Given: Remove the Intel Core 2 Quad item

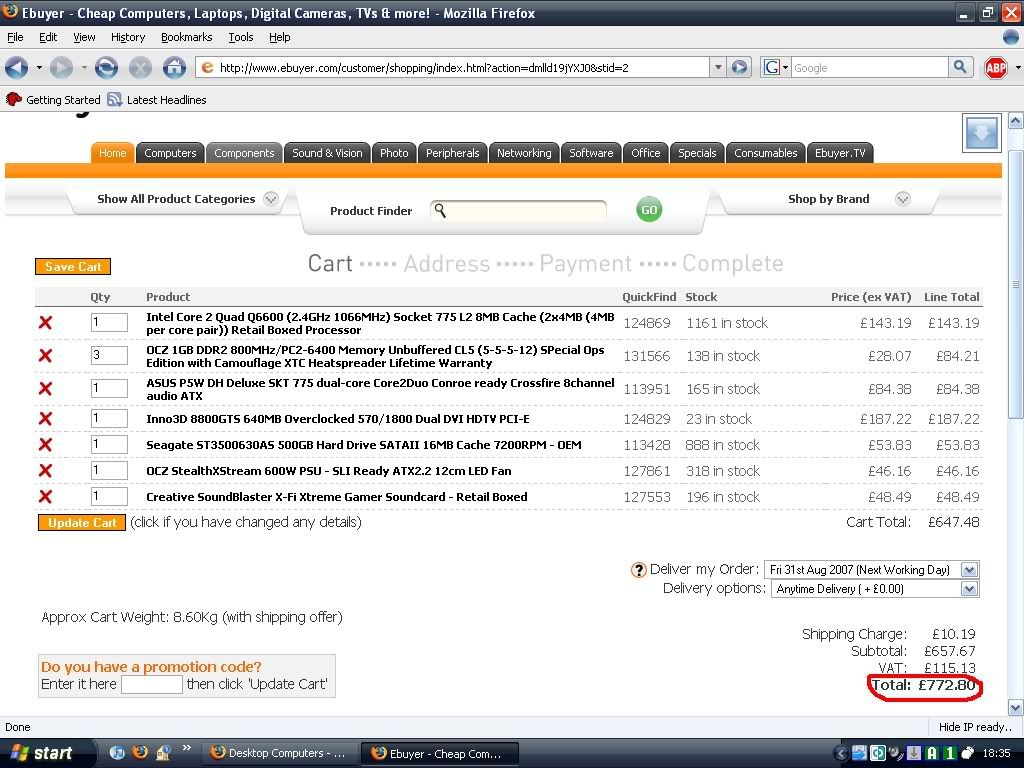Looking at the screenshot, I should click(x=45, y=323).
